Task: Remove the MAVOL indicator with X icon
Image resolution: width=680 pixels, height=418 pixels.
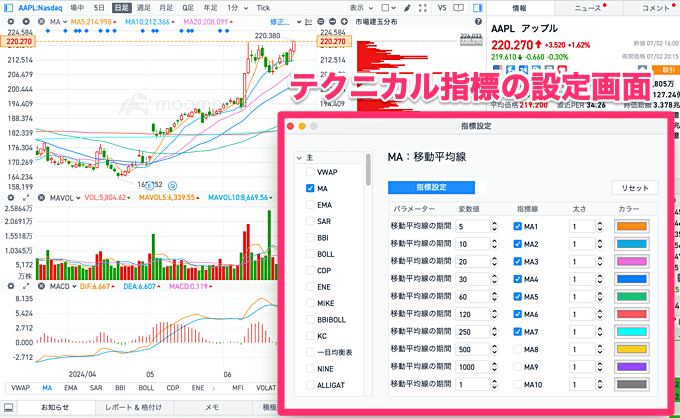Action: (x=41, y=198)
